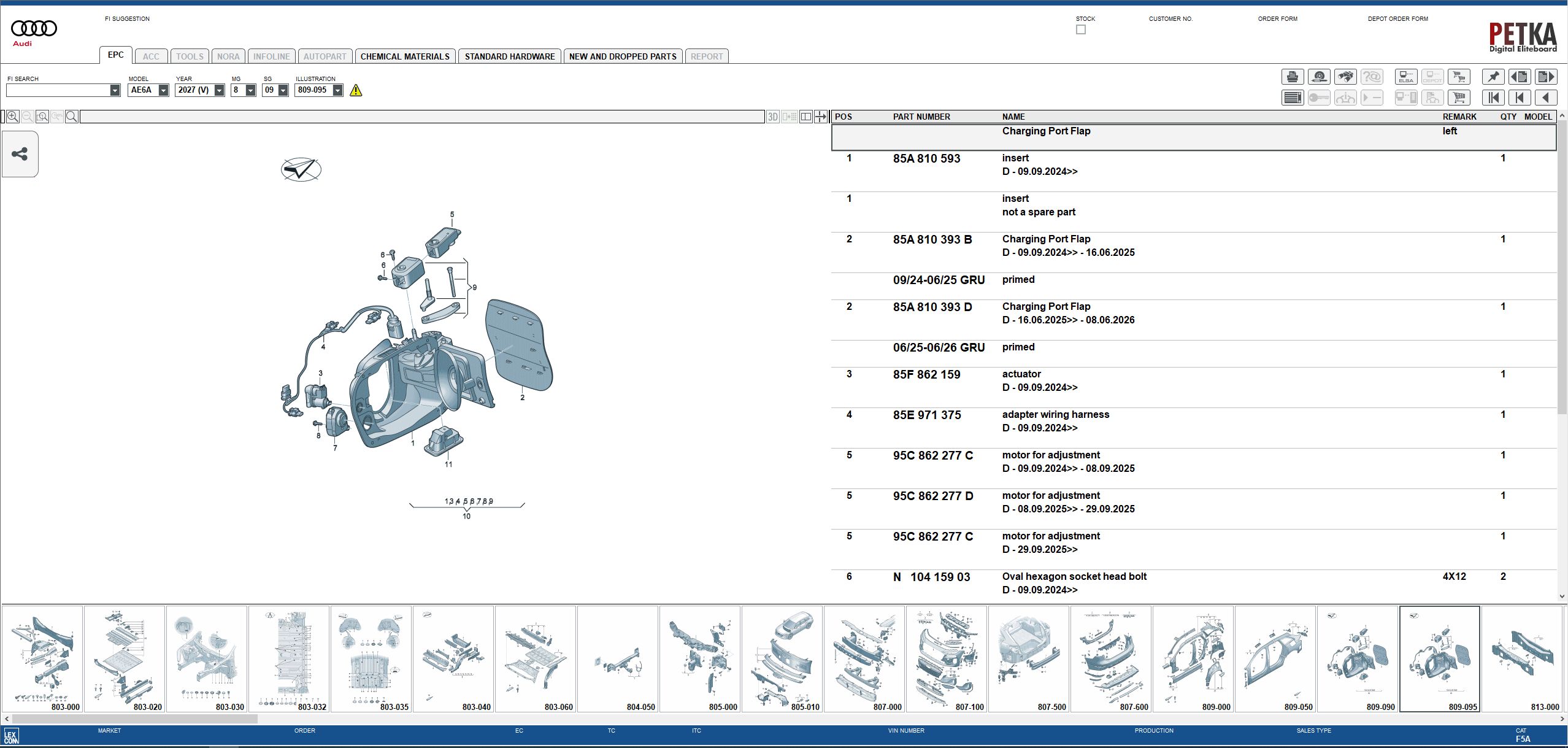Toggle the STOCK checkbox

1081,29
